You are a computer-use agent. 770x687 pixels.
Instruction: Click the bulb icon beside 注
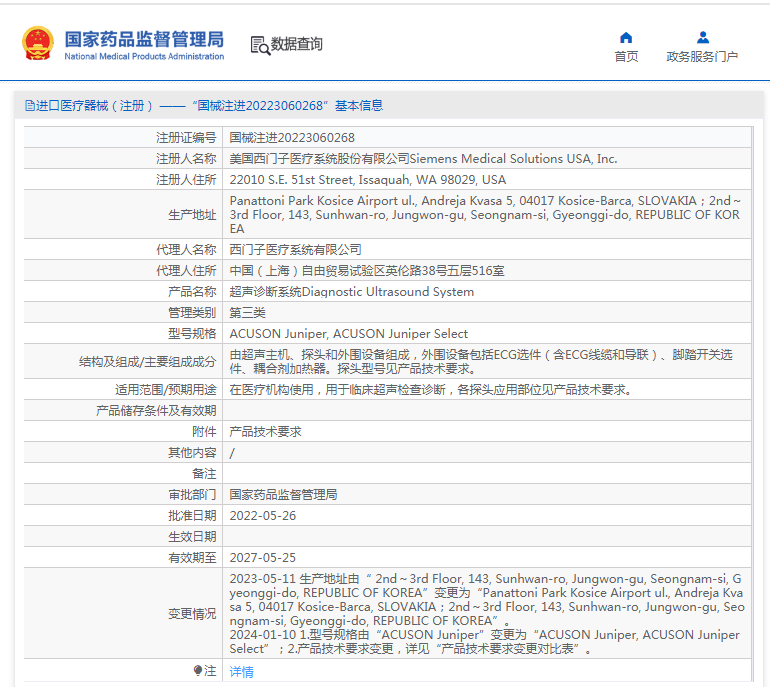coord(198,670)
